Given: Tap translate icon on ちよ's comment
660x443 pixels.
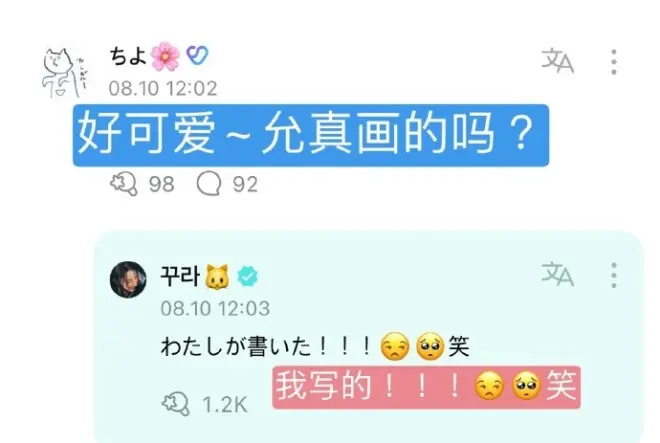Looking at the screenshot, I should point(557,61).
